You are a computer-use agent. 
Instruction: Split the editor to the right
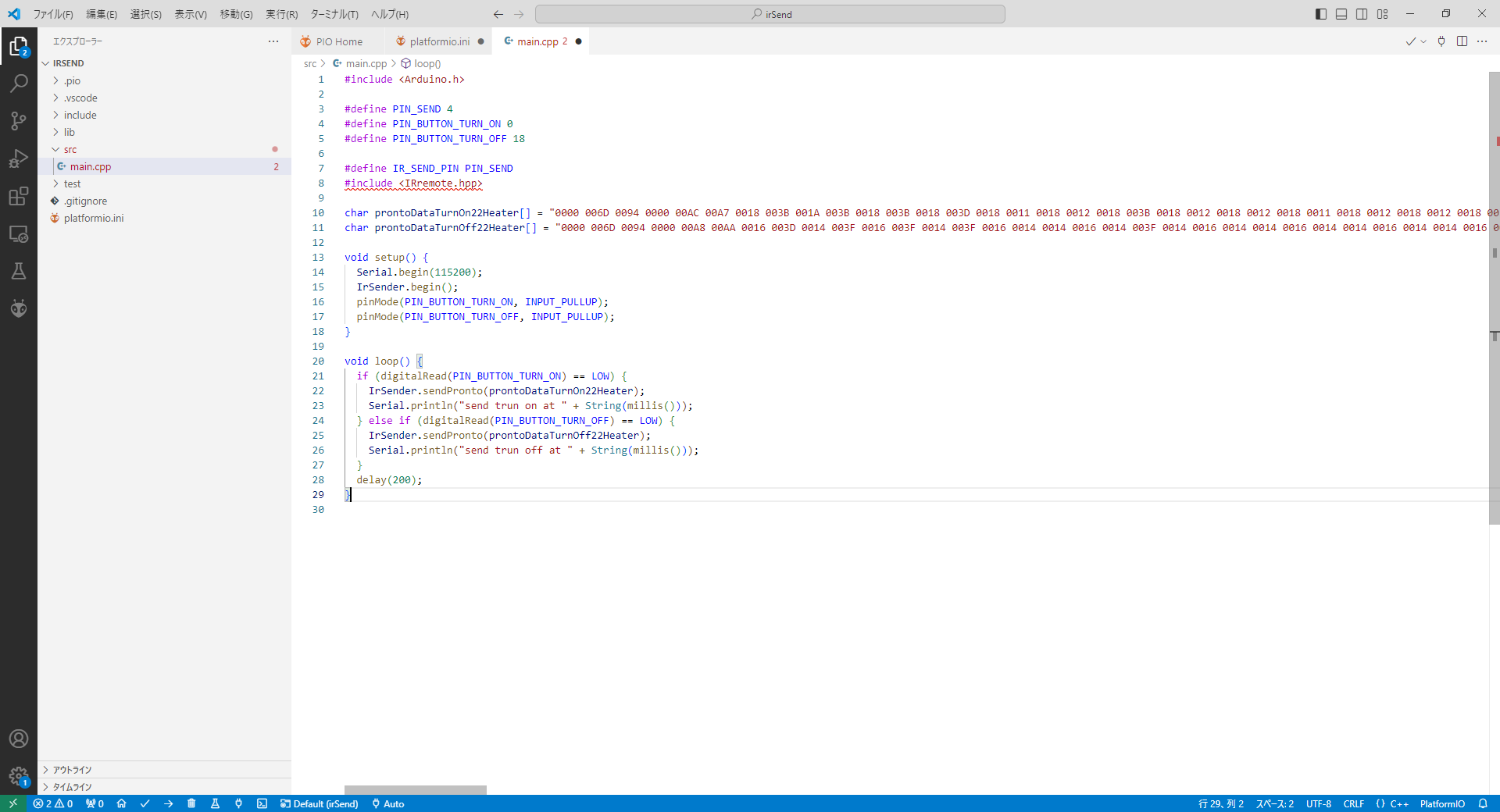coord(1462,41)
